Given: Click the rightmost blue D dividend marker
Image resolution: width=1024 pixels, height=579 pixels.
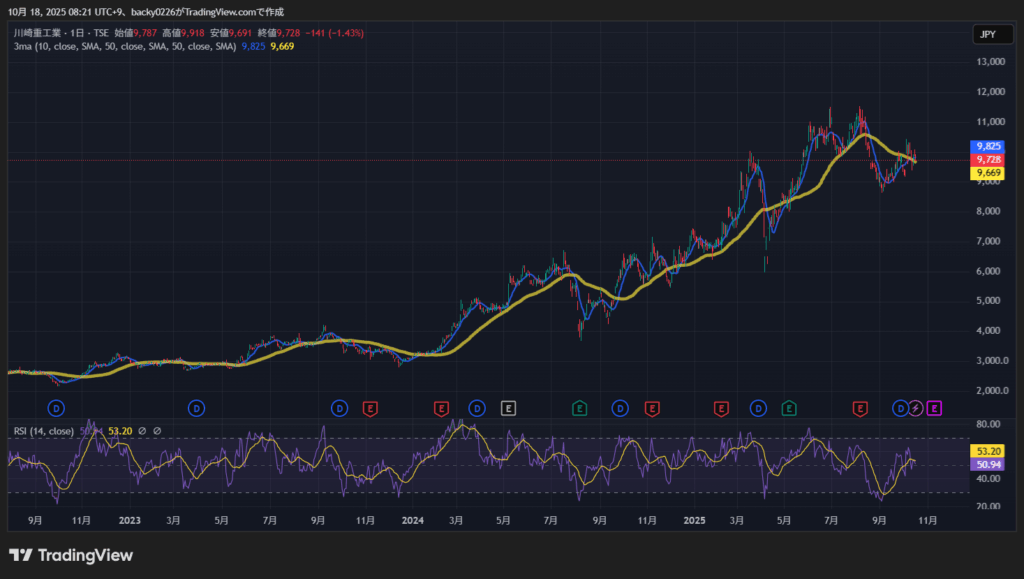Looking at the screenshot, I should click(900, 408).
